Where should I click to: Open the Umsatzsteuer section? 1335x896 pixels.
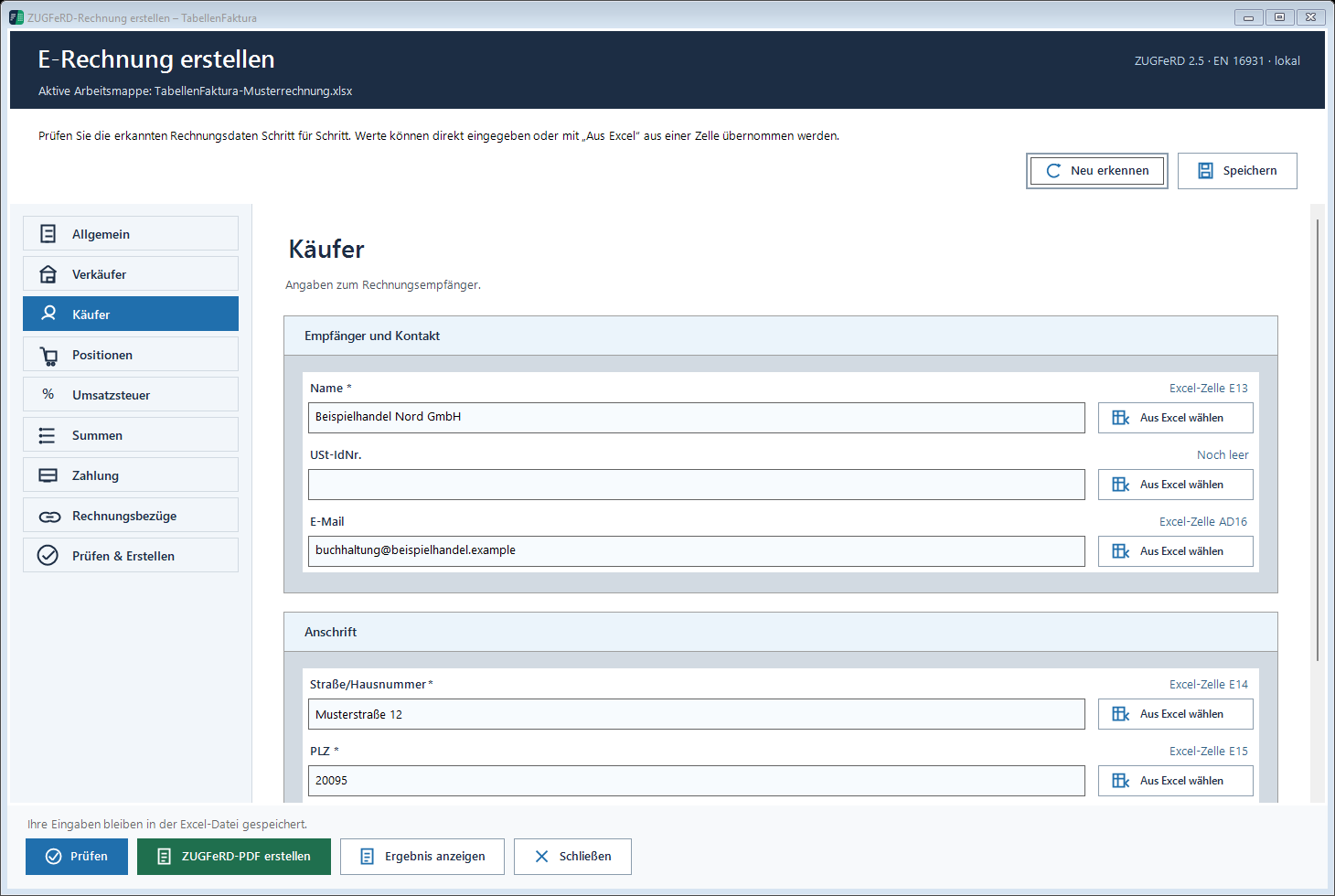[131, 394]
